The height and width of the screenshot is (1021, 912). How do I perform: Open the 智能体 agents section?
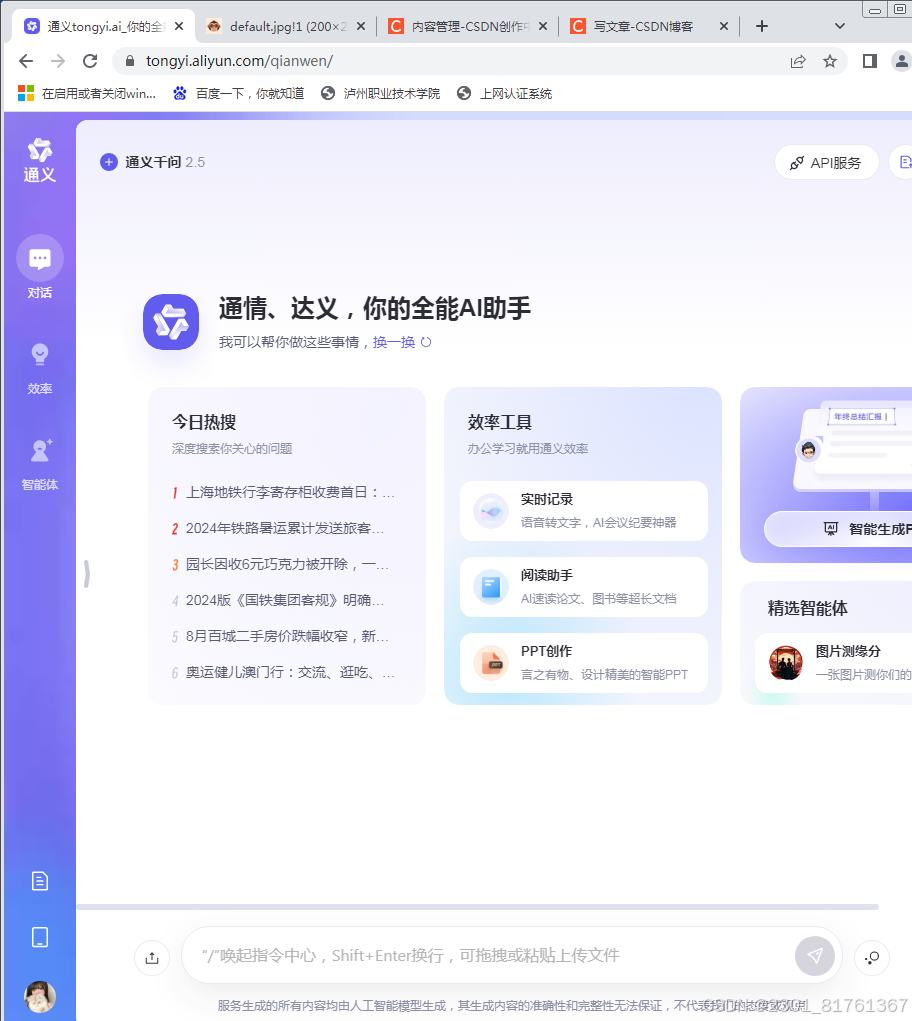[40, 465]
